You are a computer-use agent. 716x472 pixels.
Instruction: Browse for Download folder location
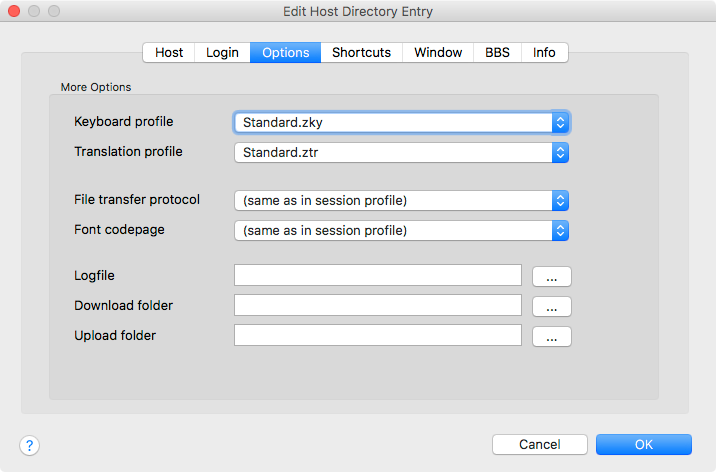pos(551,307)
